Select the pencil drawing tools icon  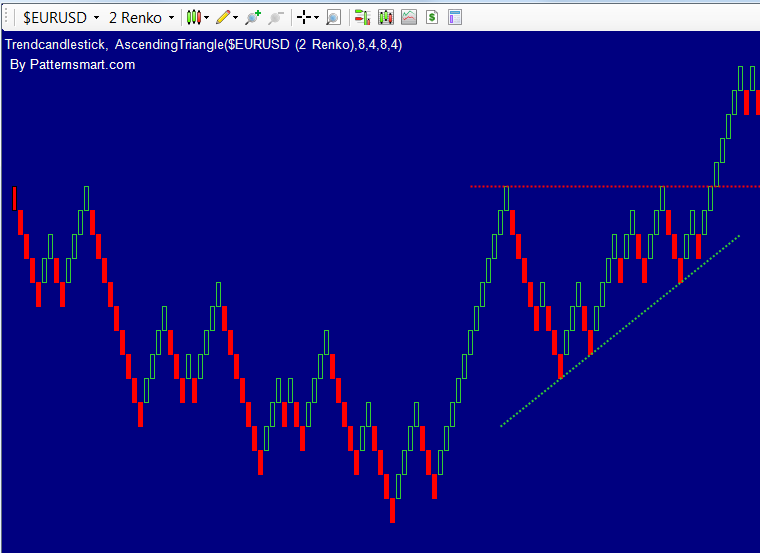(223, 17)
